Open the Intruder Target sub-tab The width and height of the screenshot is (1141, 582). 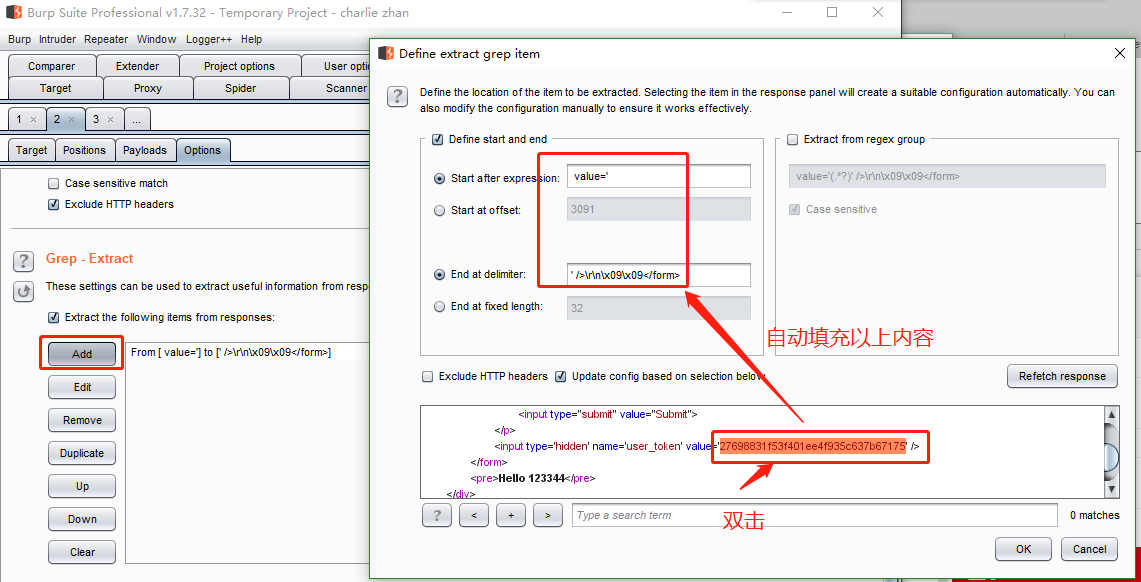click(31, 150)
